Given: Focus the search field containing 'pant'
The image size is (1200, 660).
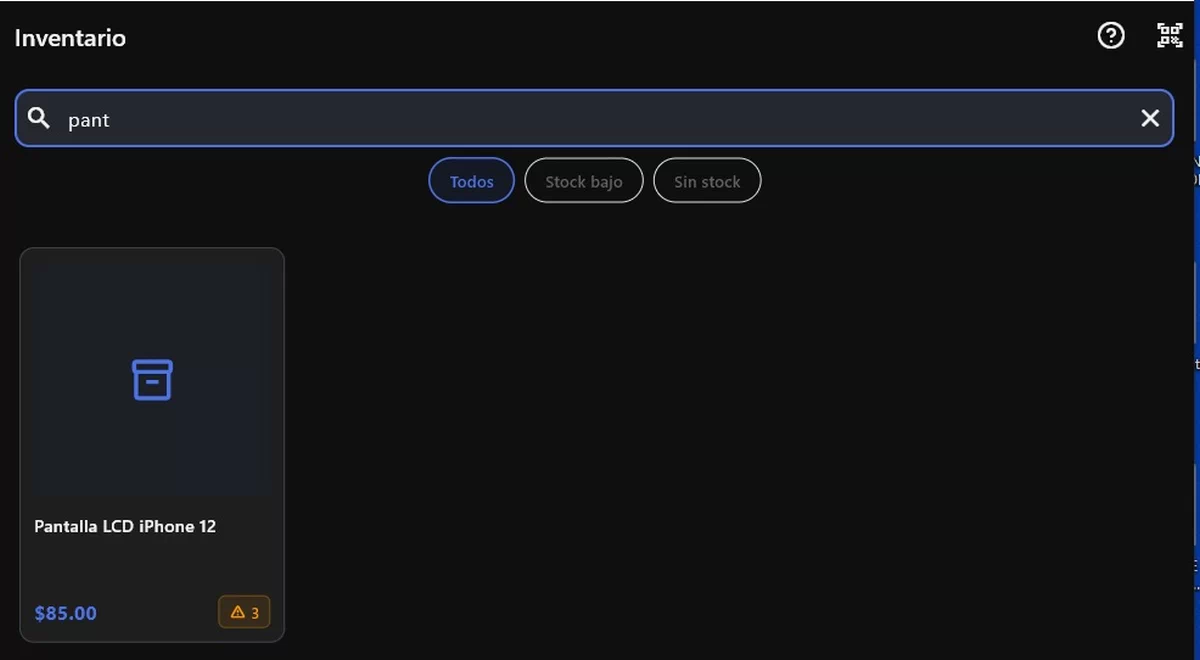Looking at the screenshot, I should [x=594, y=118].
